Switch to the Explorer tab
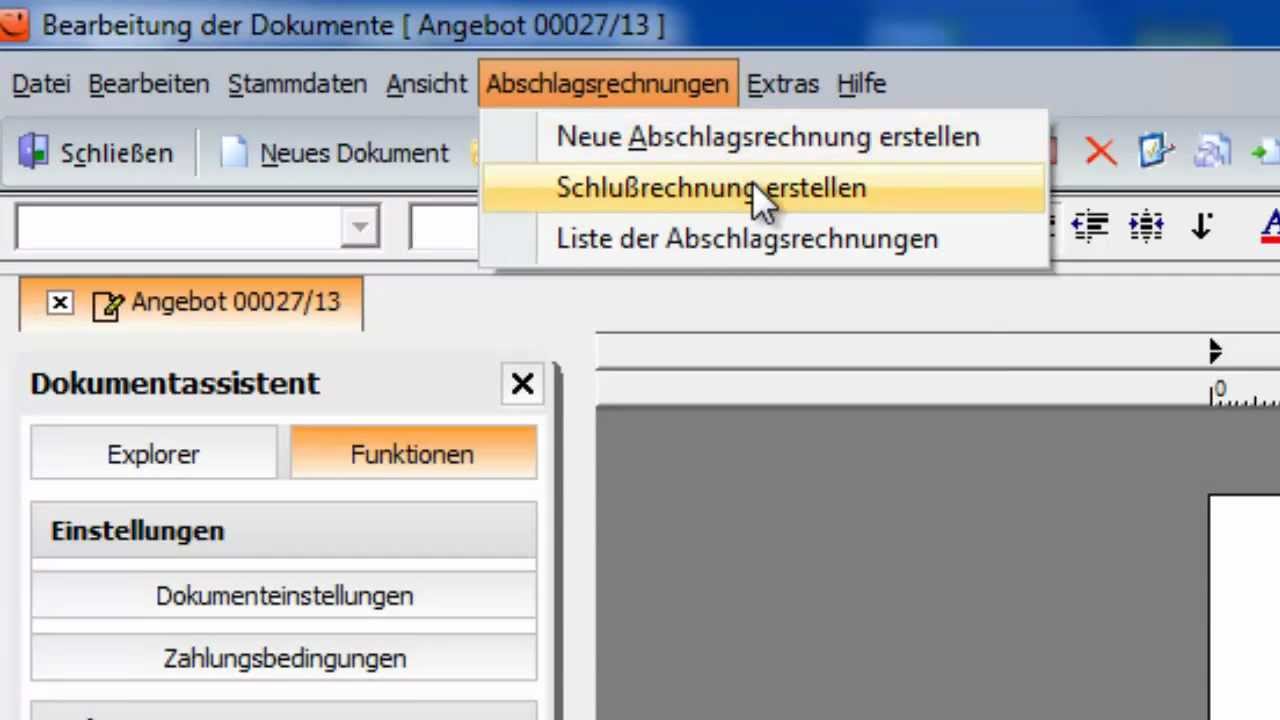The image size is (1280, 720). [153, 453]
